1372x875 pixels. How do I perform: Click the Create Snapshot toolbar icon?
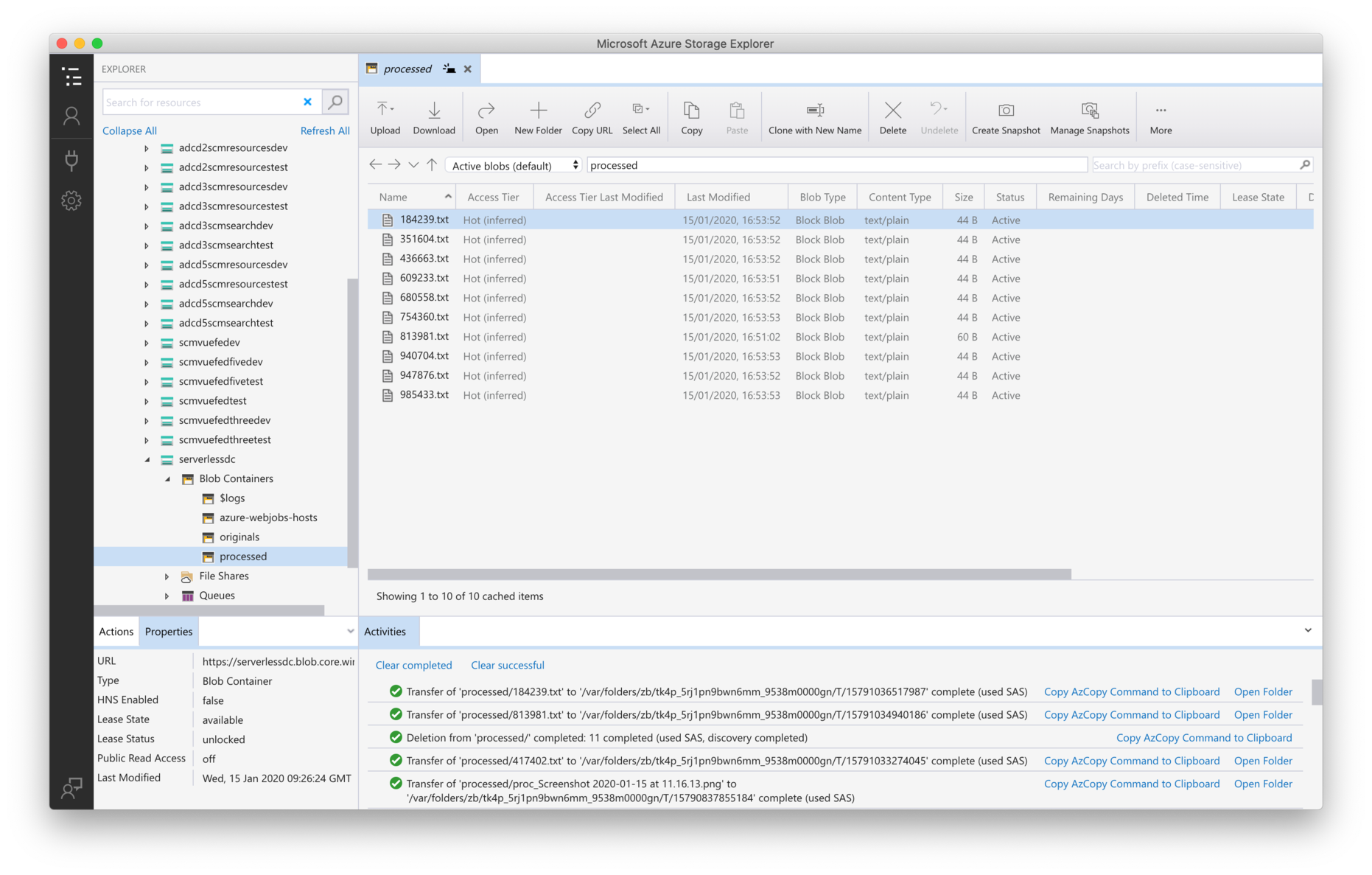1005,116
